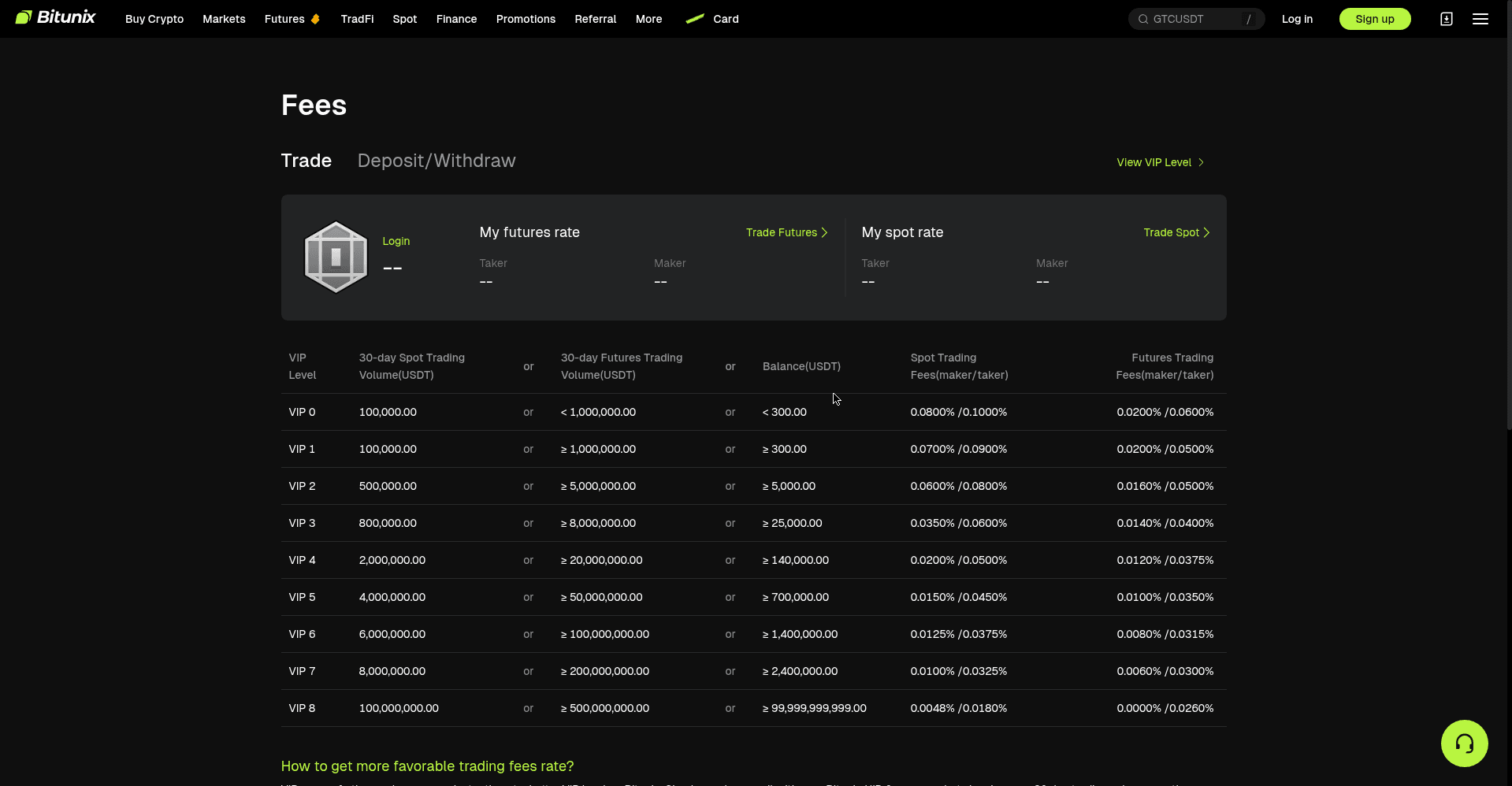Click the favorable trading fees rate heading
This screenshot has height=786, width=1512.
pyautogui.click(x=427, y=766)
